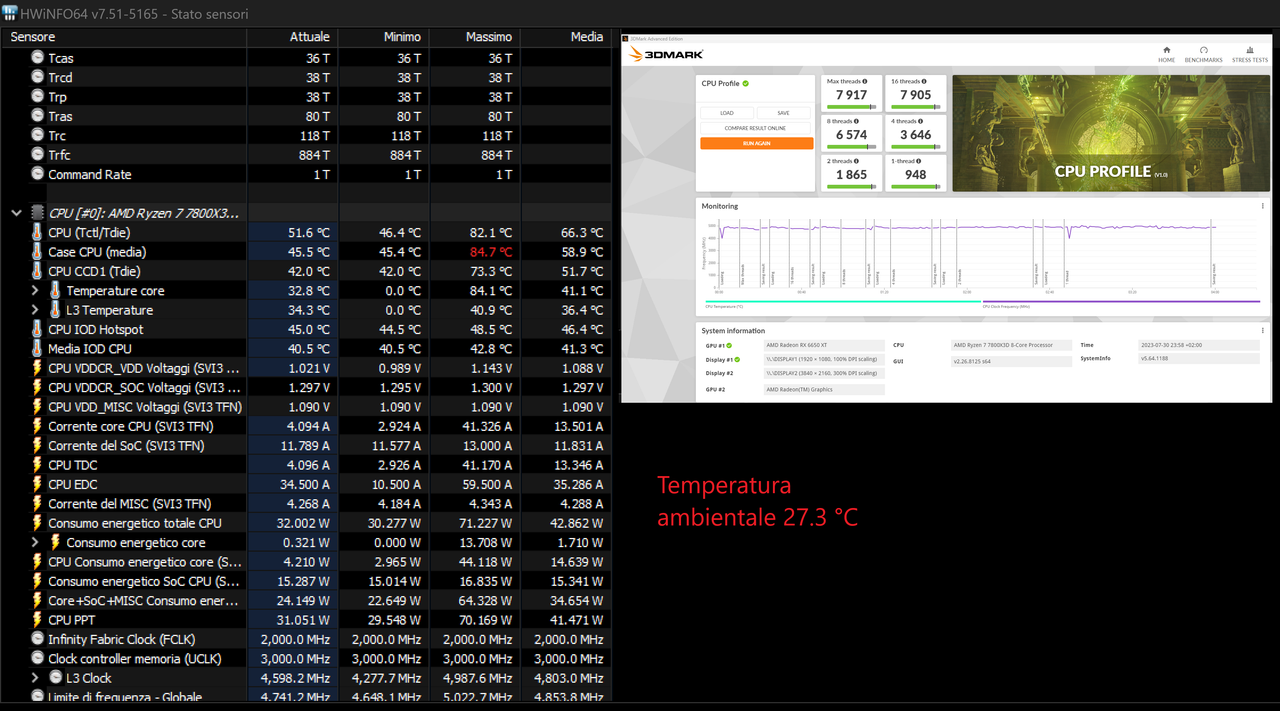Click the info icon next to 16 threads

click(923, 81)
